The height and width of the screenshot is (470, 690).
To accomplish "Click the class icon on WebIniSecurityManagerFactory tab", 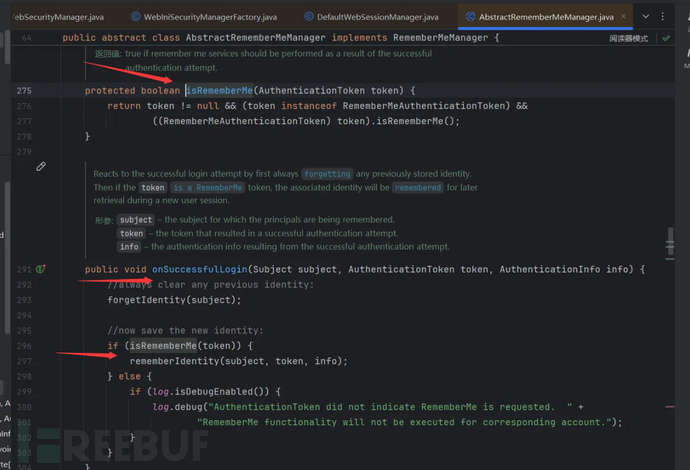I will (x=134, y=17).
